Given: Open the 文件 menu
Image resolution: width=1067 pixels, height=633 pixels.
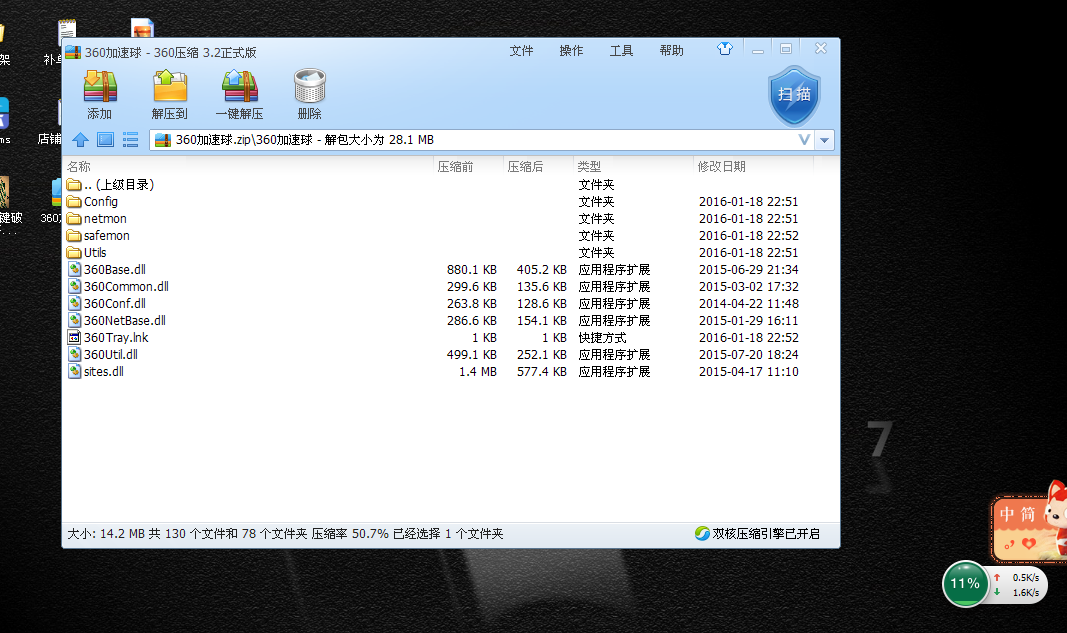Looking at the screenshot, I should point(521,51).
